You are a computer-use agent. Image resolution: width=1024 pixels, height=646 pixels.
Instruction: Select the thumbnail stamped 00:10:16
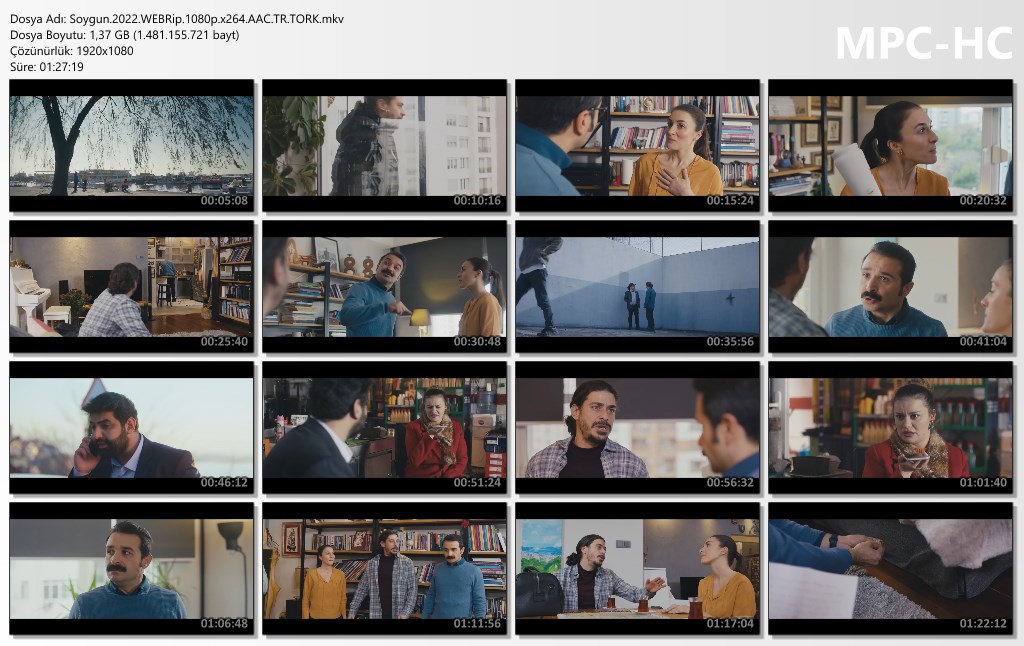tap(385, 145)
